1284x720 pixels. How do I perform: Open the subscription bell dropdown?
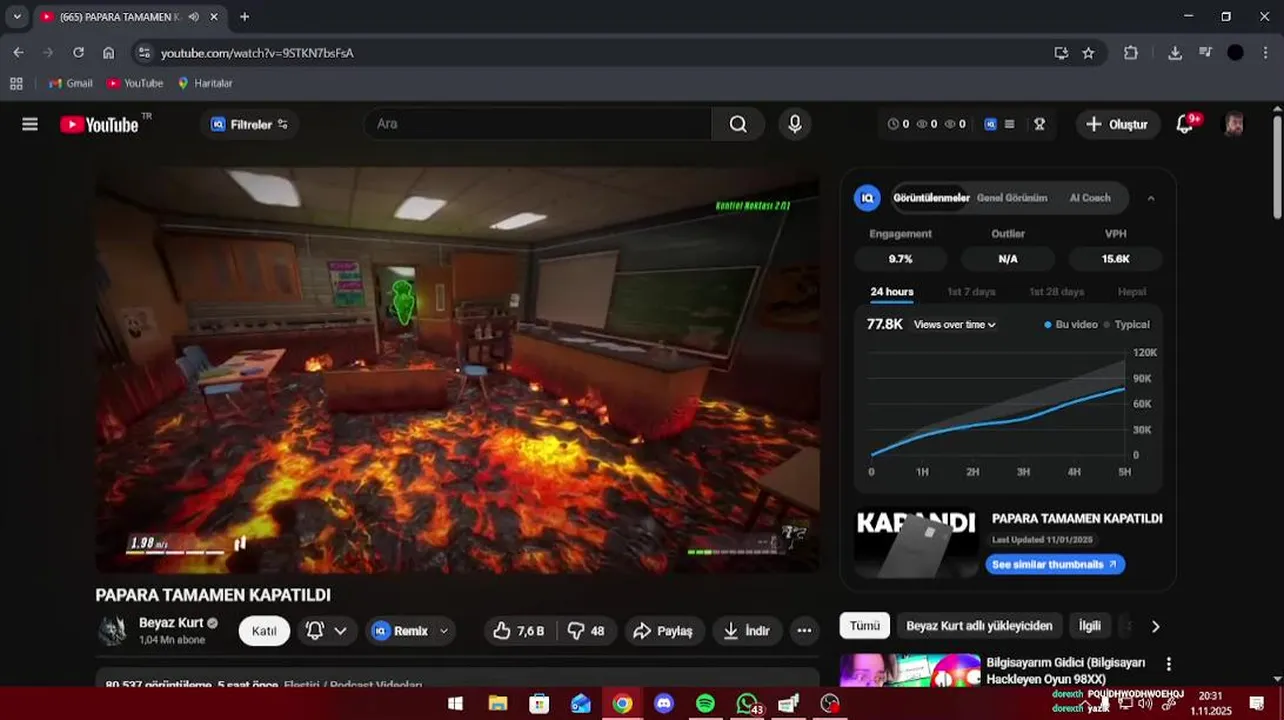(326, 631)
